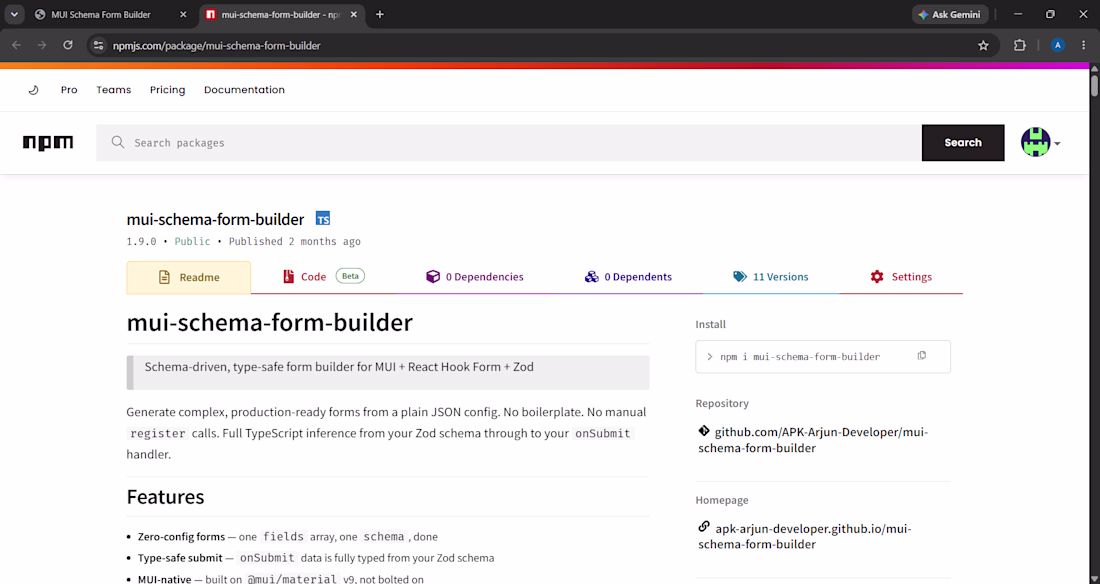Open the Chrome three-dot menu

1084,46
